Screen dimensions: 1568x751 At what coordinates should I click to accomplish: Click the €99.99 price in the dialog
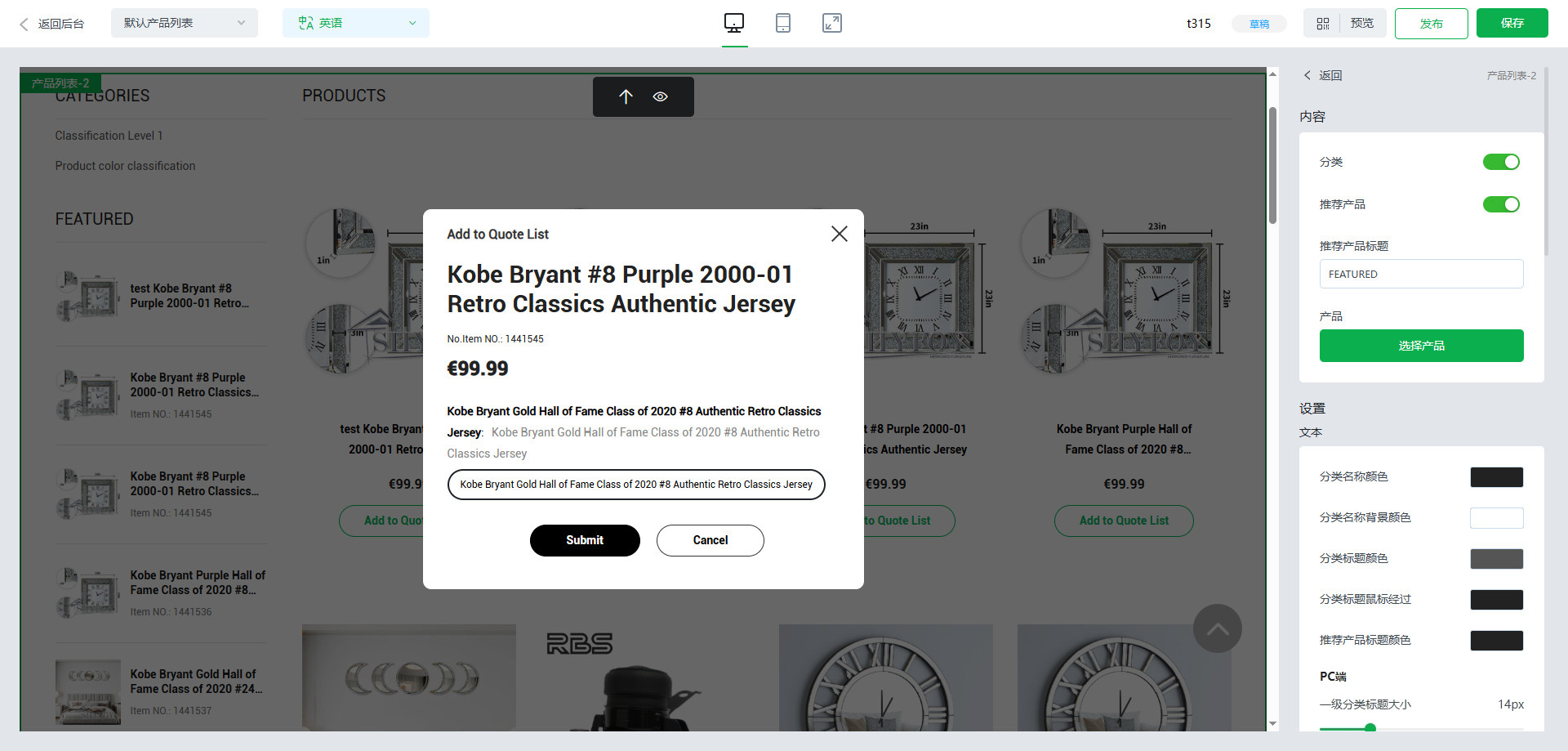pos(478,369)
